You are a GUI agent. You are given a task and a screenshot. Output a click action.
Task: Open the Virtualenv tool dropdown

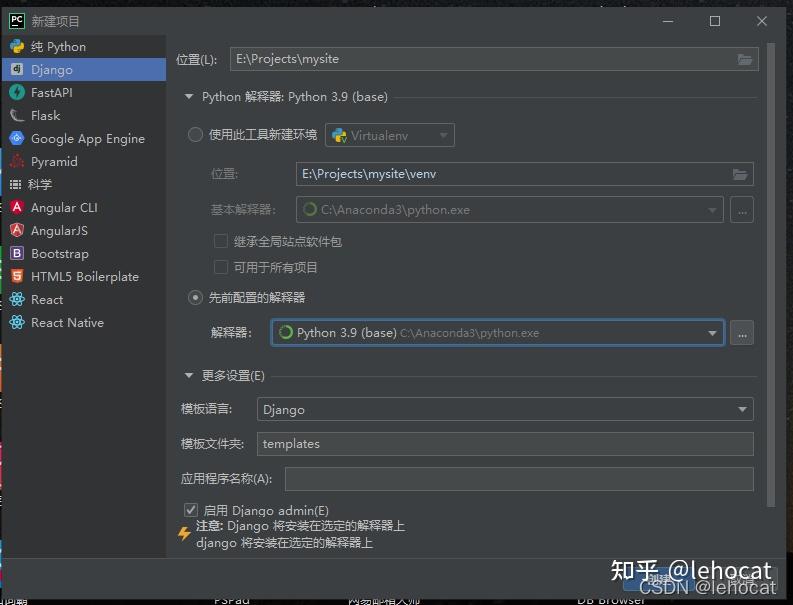pos(389,136)
